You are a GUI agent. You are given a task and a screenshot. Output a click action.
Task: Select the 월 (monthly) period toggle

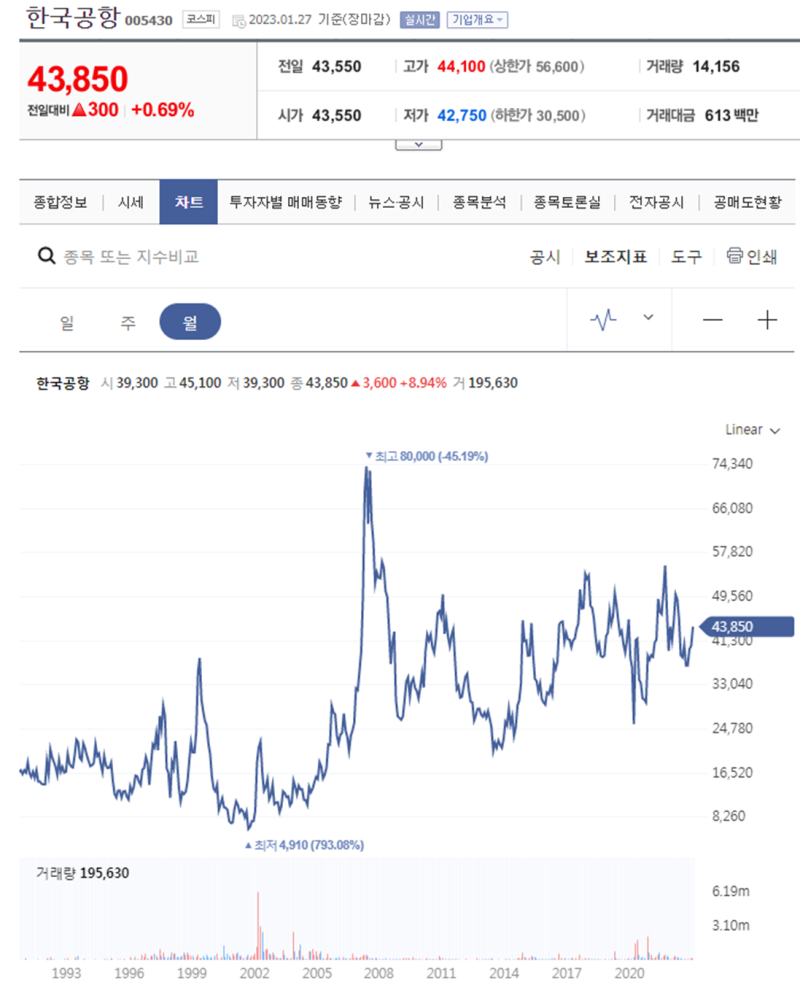189,321
